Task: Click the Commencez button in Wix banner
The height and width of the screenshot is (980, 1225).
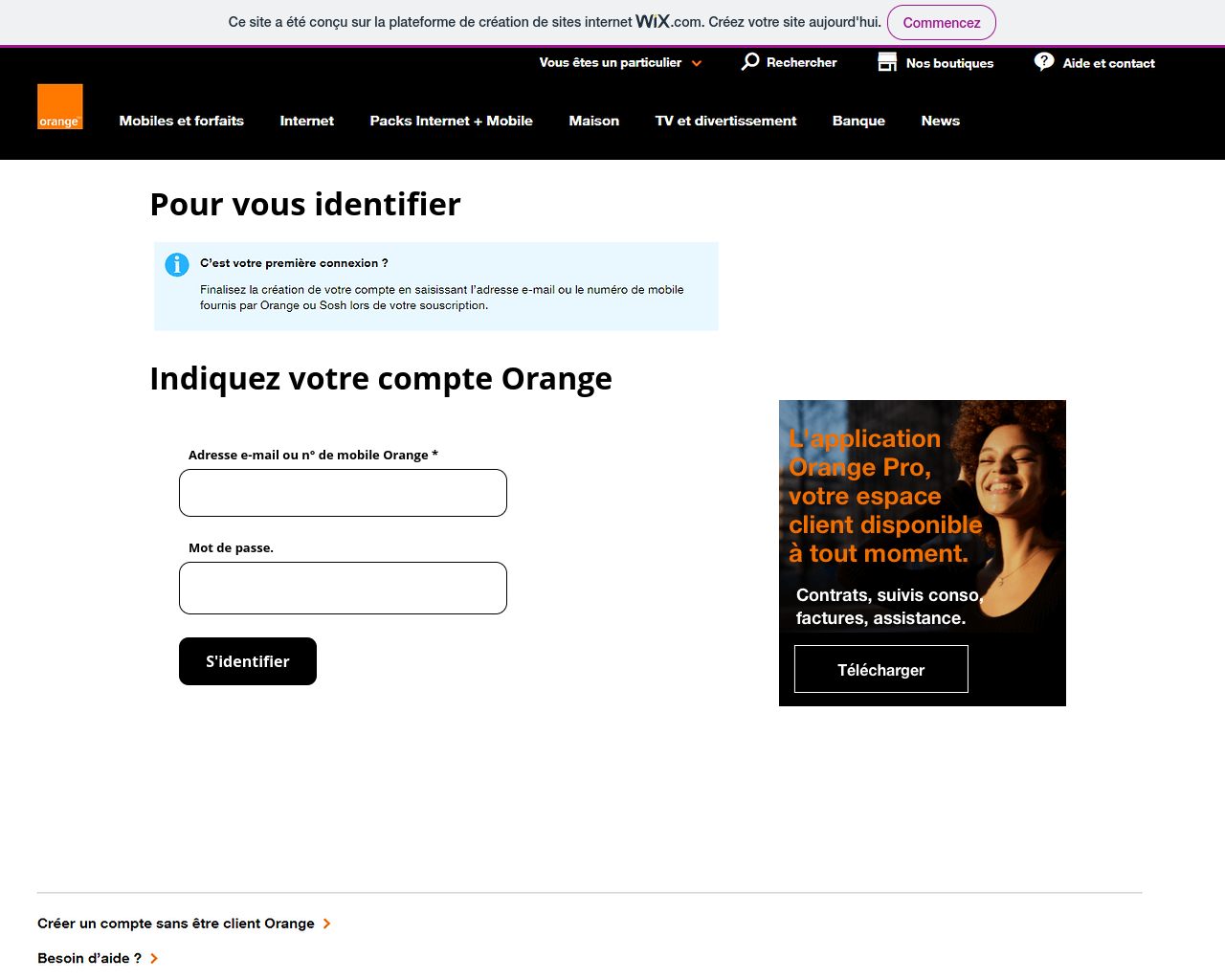Action: pos(942,23)
